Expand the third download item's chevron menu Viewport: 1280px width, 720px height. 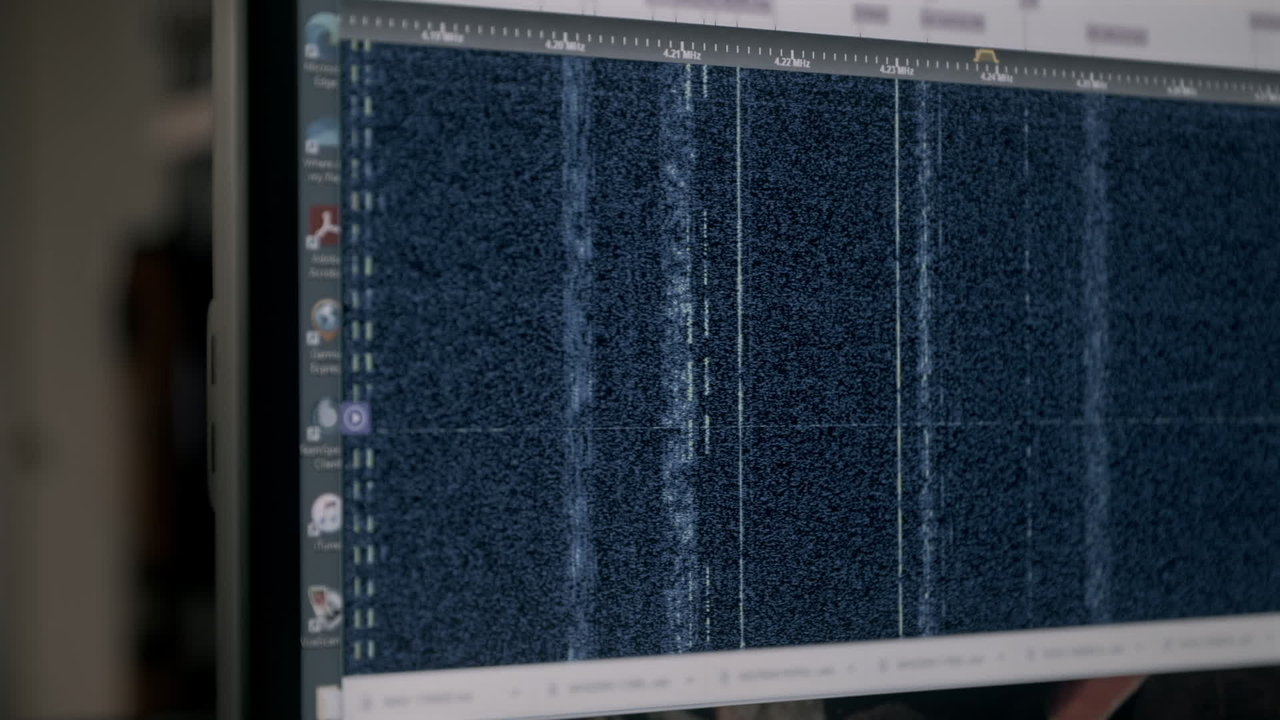coord(850,666)
